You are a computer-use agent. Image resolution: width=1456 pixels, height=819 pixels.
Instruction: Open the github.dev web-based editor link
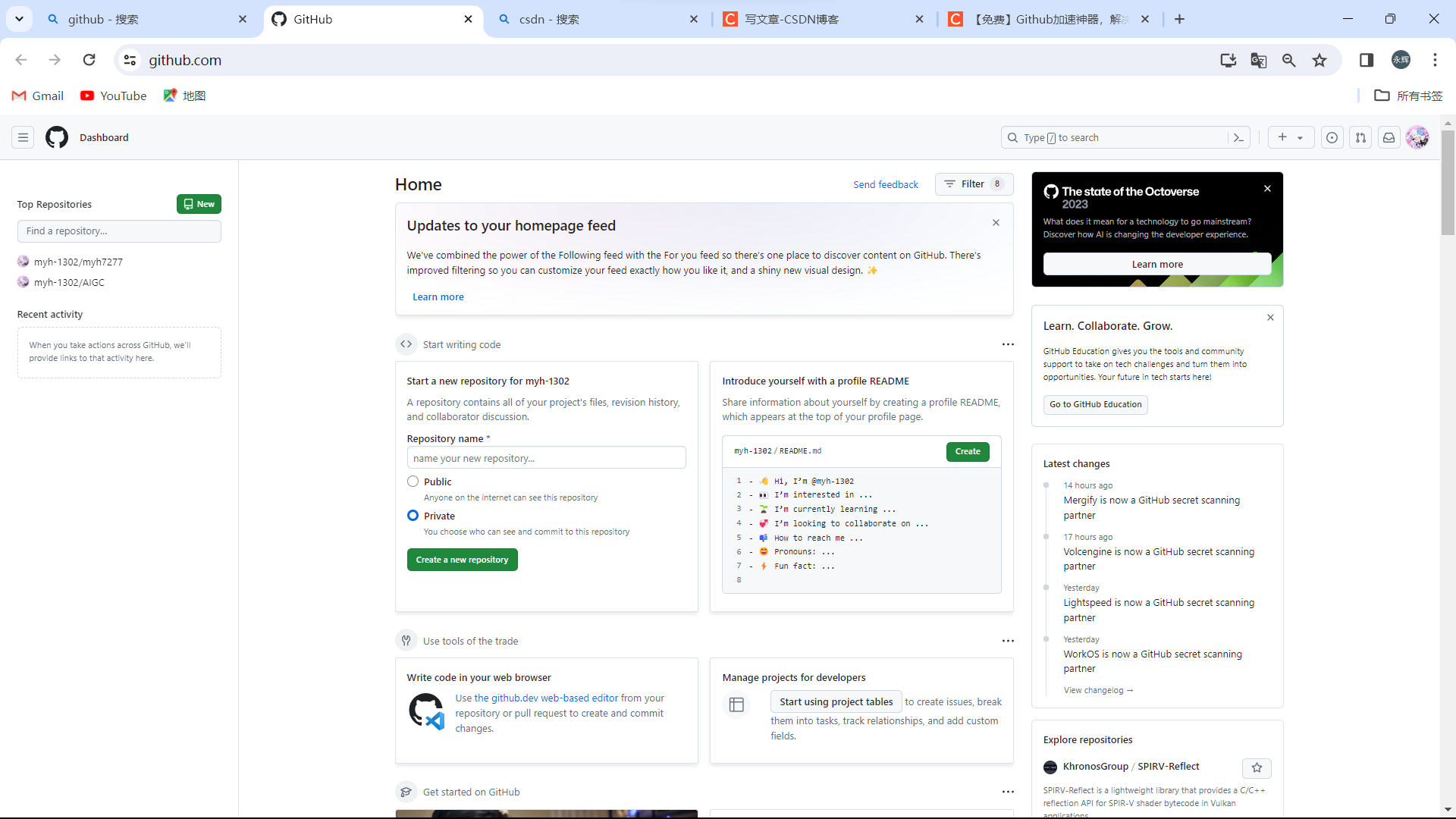coord(546,698)
